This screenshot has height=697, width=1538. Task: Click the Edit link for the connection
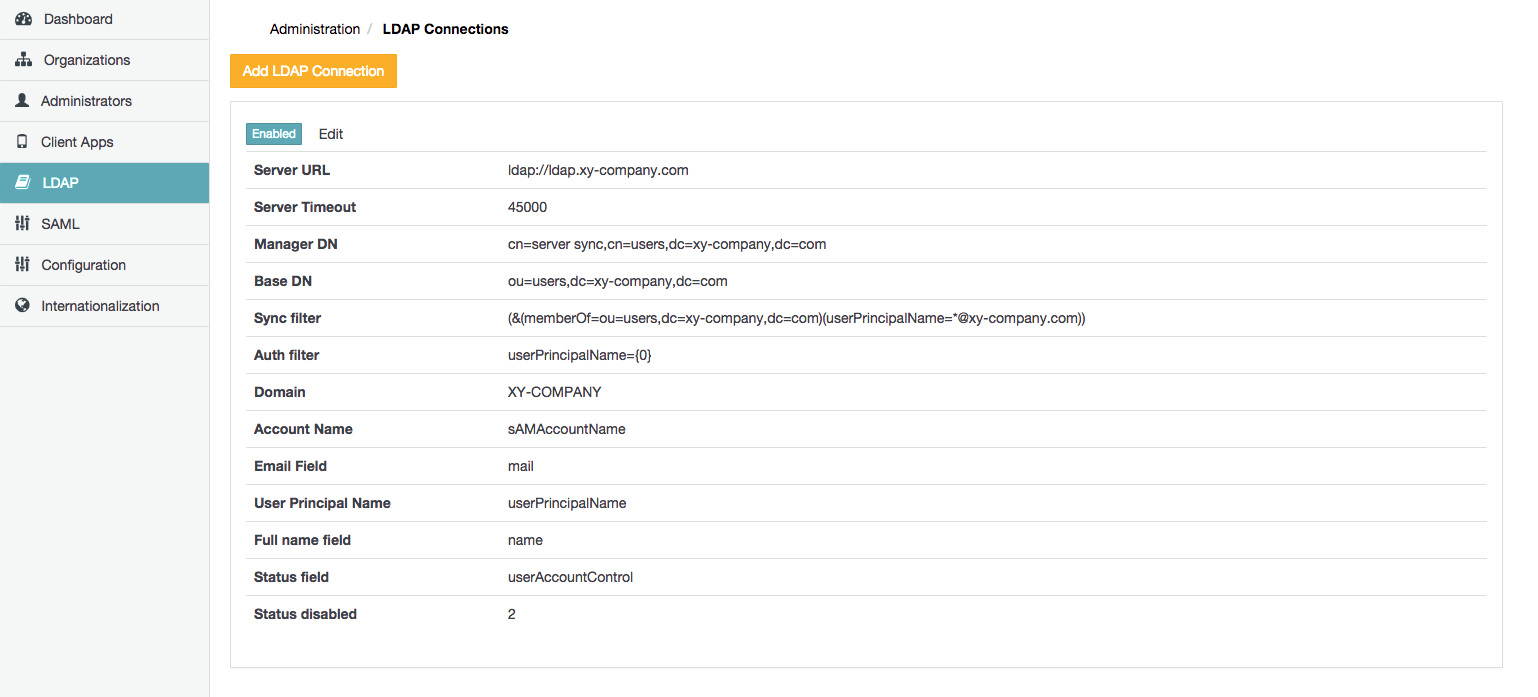point(331,134)
